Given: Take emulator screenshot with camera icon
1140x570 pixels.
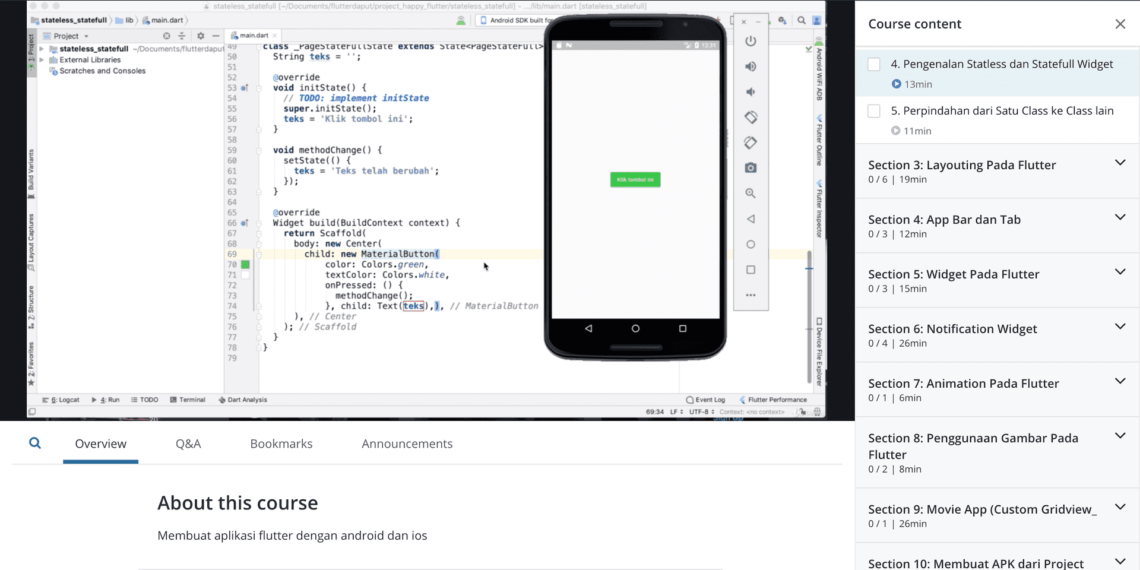Looking at the screenshot, I should tap(751, 168).
